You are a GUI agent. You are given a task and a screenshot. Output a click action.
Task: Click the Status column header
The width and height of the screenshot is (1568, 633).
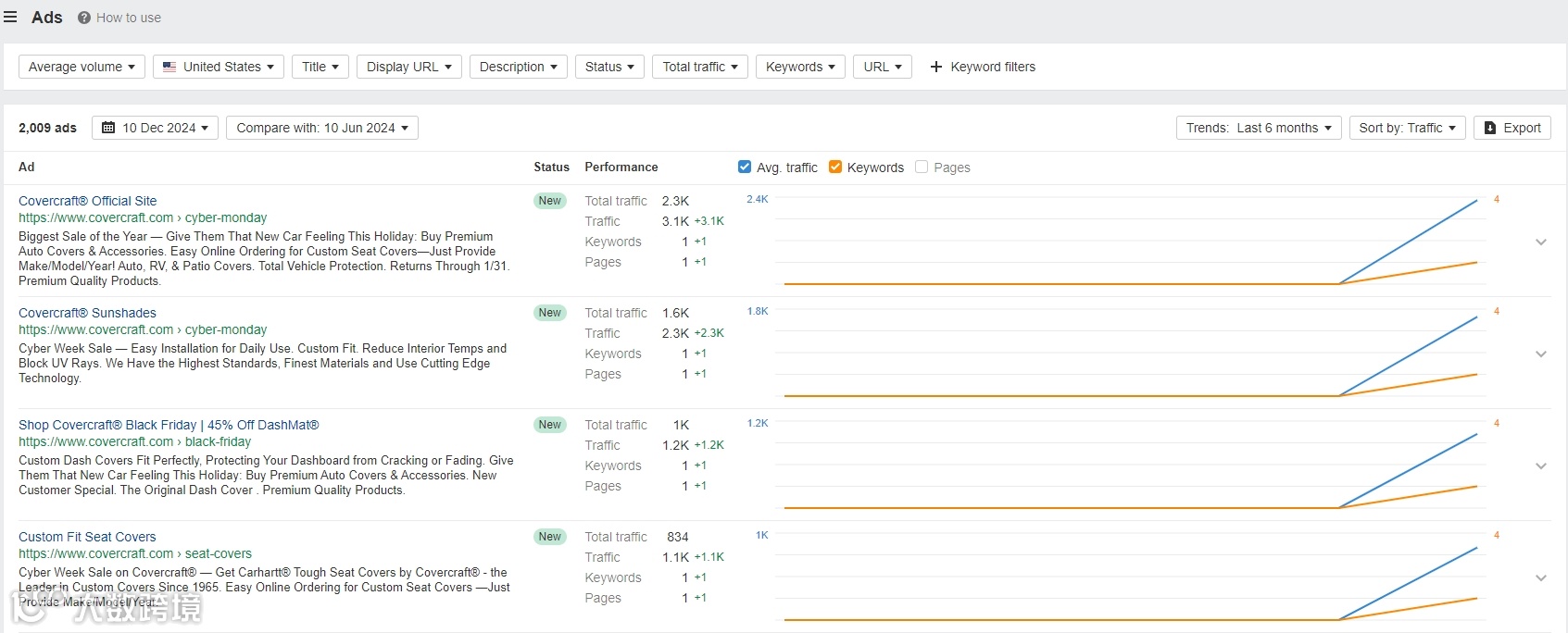click(551, 167)
